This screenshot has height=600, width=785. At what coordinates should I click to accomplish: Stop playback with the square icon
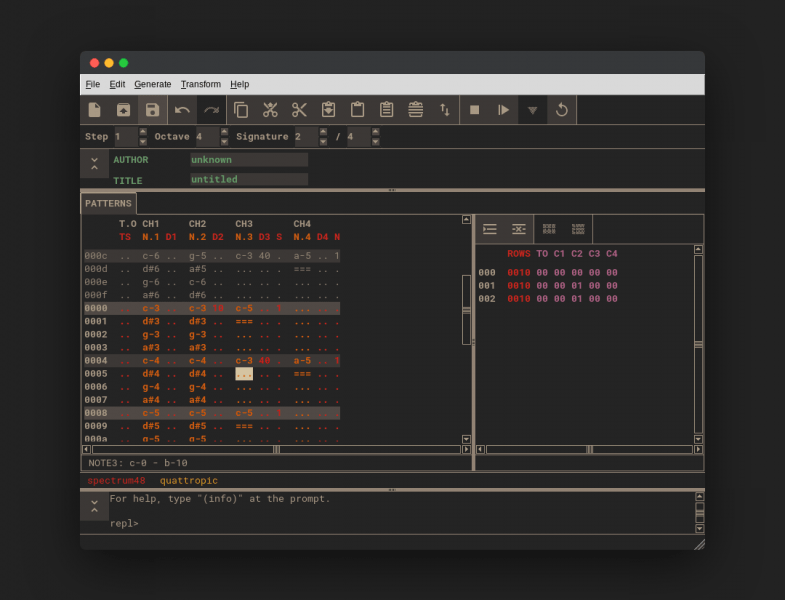pyautogui.click(x=475, y=110)
